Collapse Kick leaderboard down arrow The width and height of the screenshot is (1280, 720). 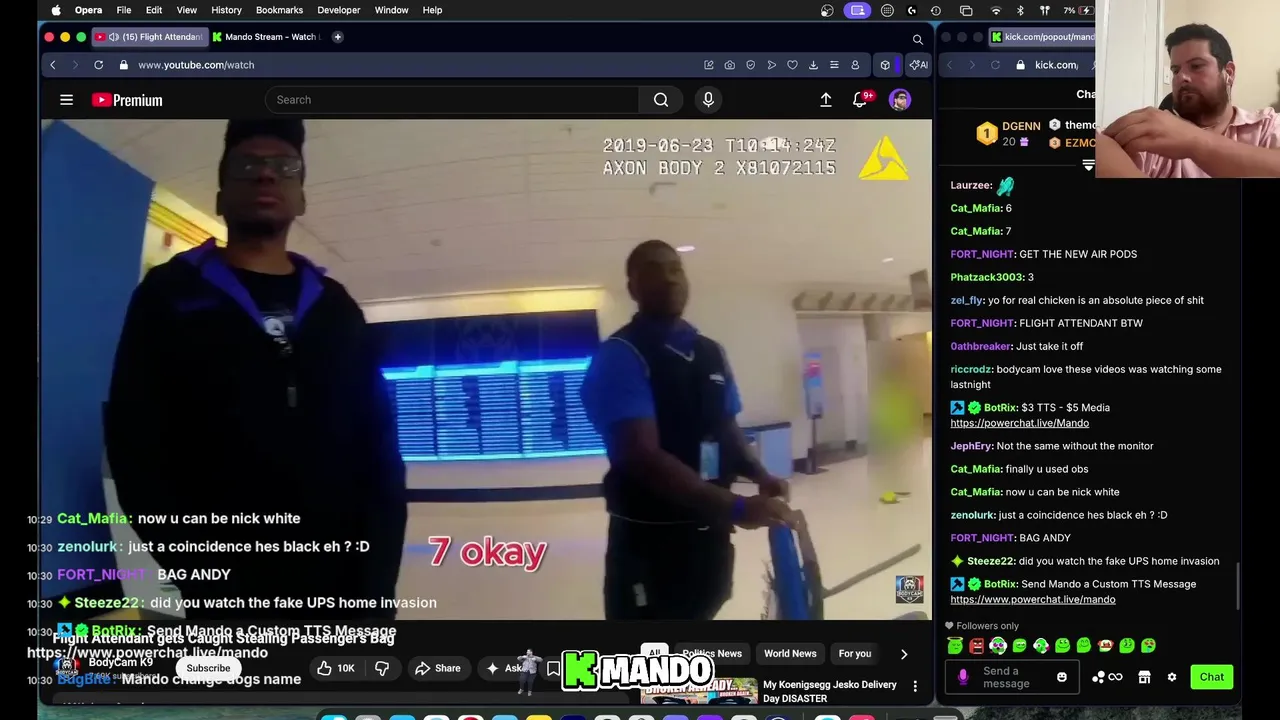click(x=1088, y=165)
